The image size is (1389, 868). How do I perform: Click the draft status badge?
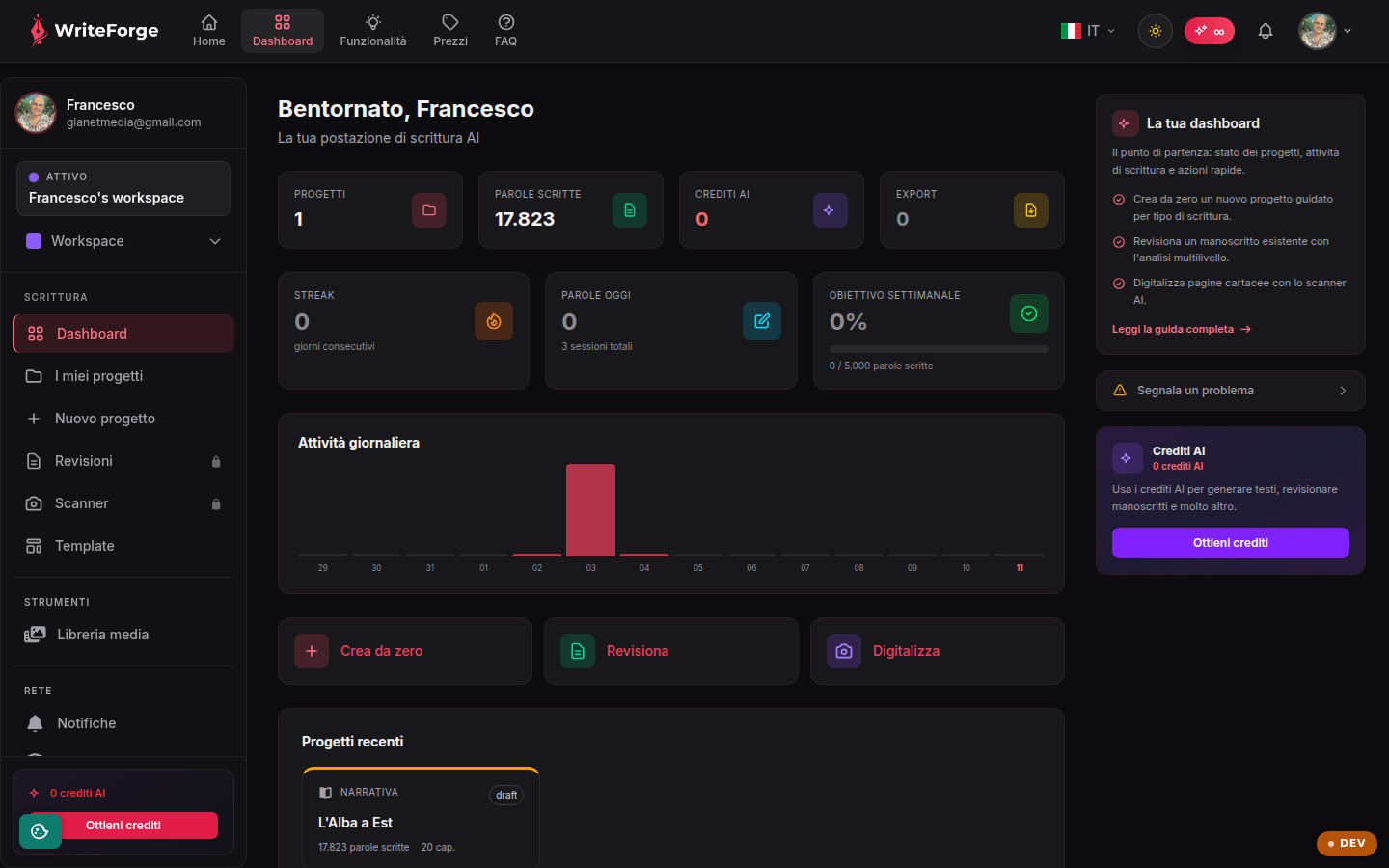506,795
